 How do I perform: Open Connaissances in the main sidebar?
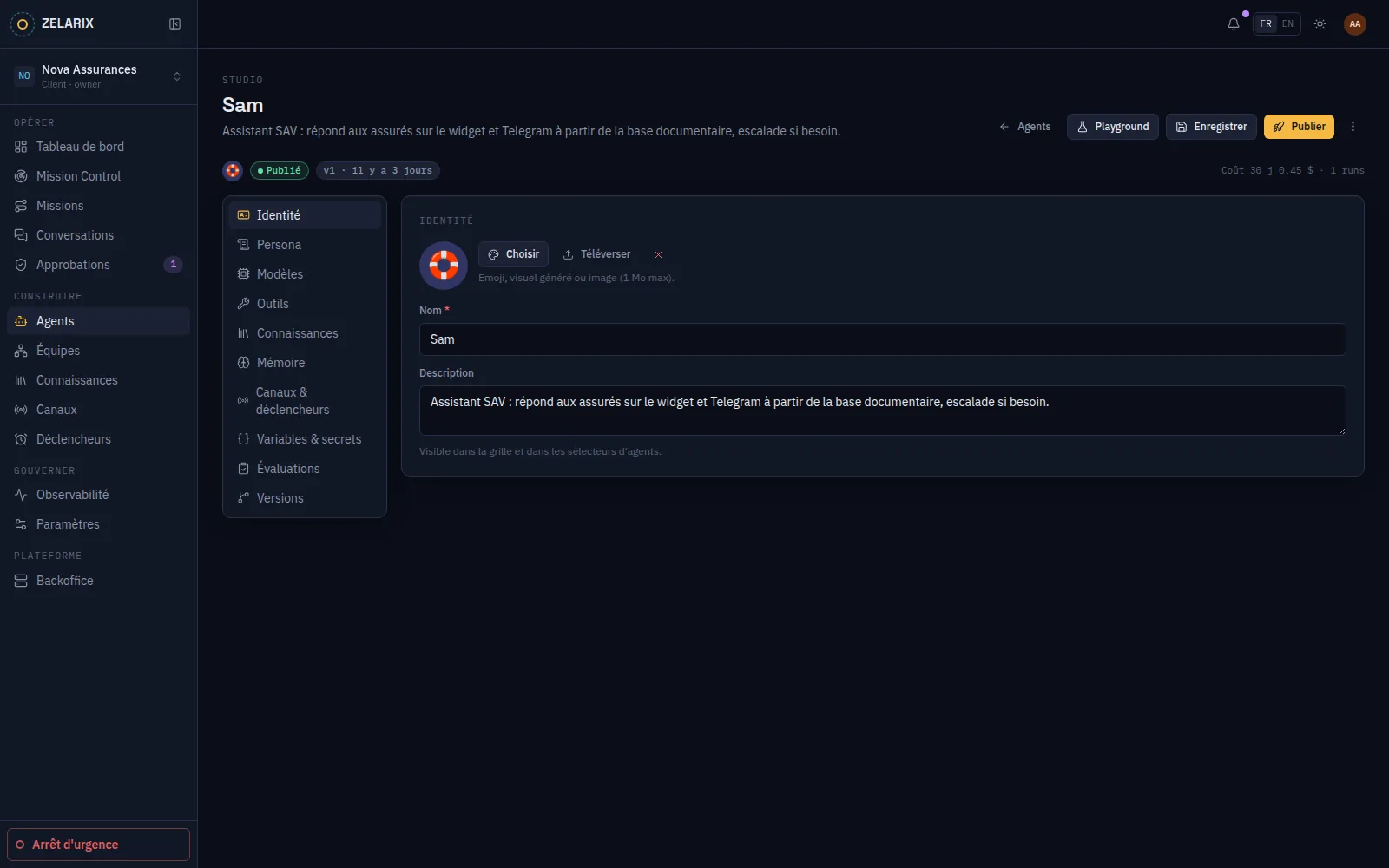tap(98, 380)
